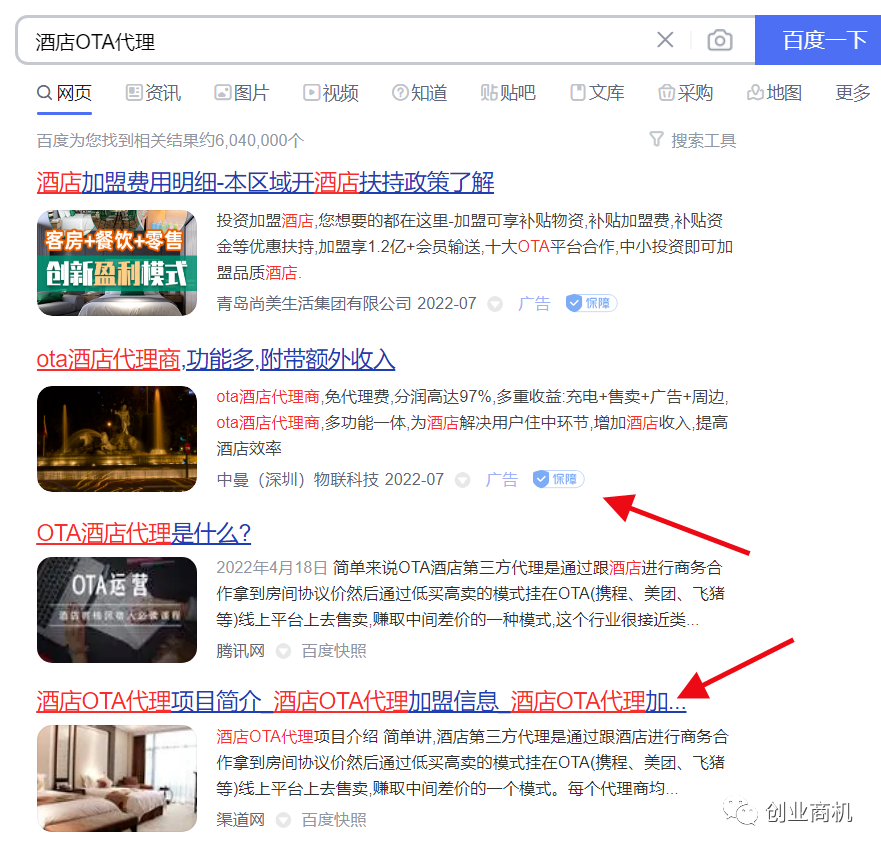Switch to the 图片 tab
This screenshot has height=851, width=881.
pos(242,93)
